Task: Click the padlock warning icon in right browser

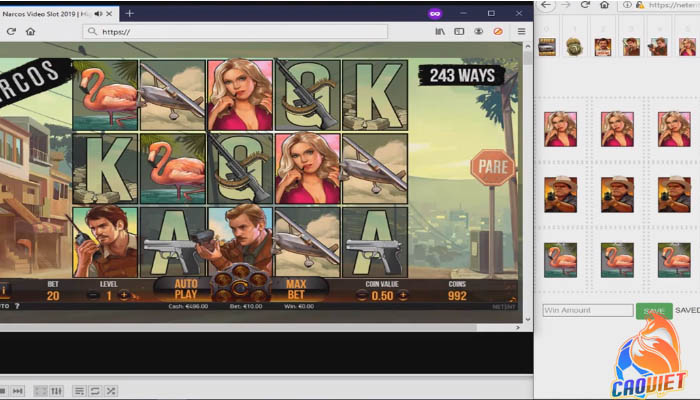Action: (640, 5)
